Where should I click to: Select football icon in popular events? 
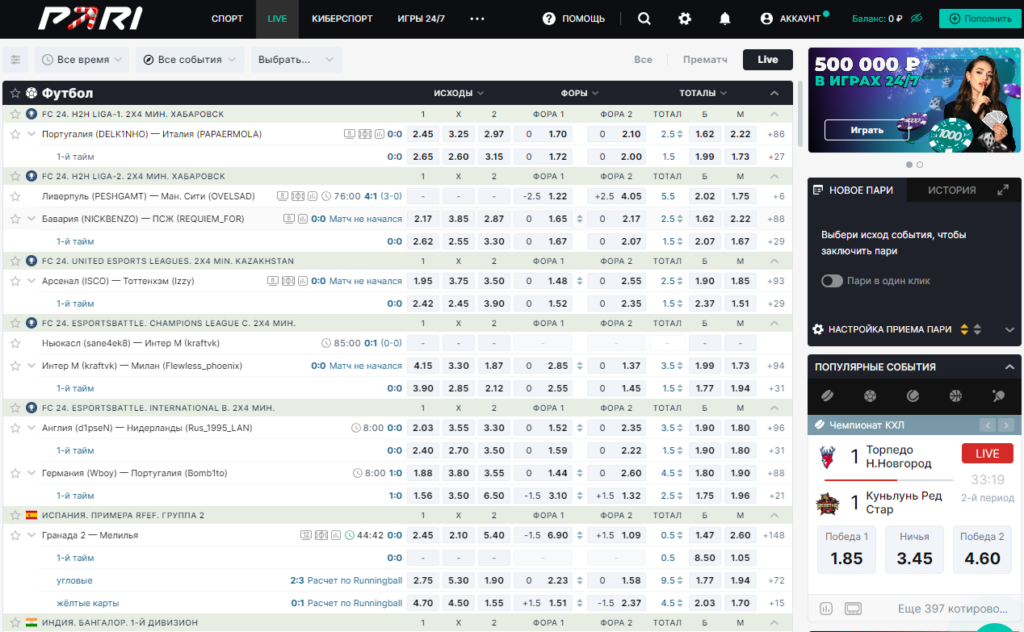point(870,396)
